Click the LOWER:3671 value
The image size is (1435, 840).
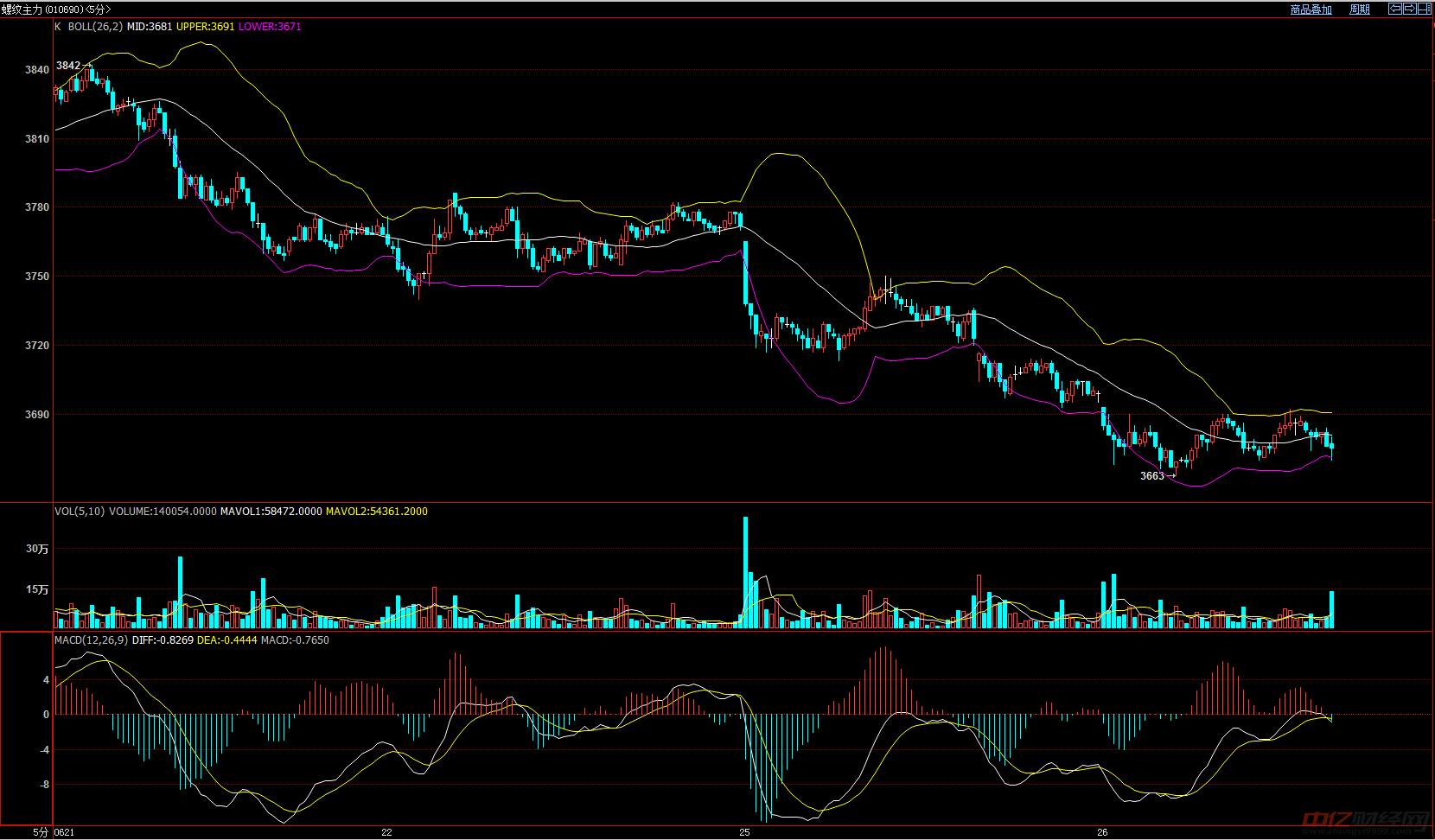coord(270,27)
